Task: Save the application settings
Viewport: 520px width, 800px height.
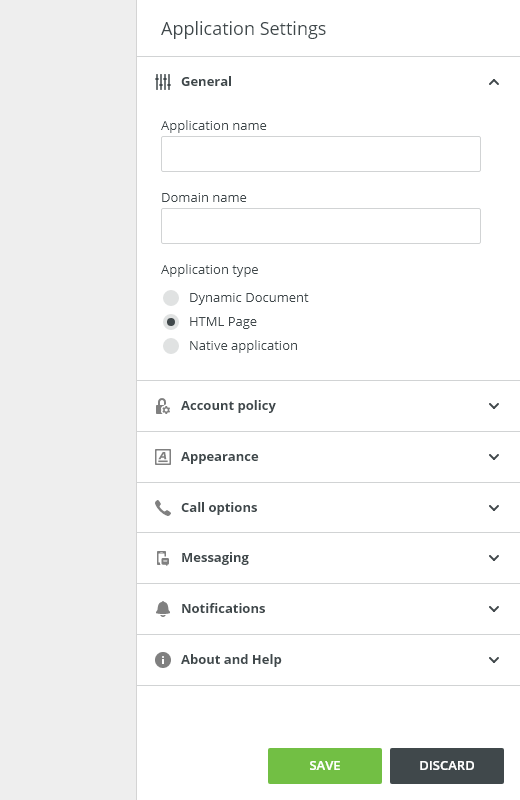Action: click(325, 765)
